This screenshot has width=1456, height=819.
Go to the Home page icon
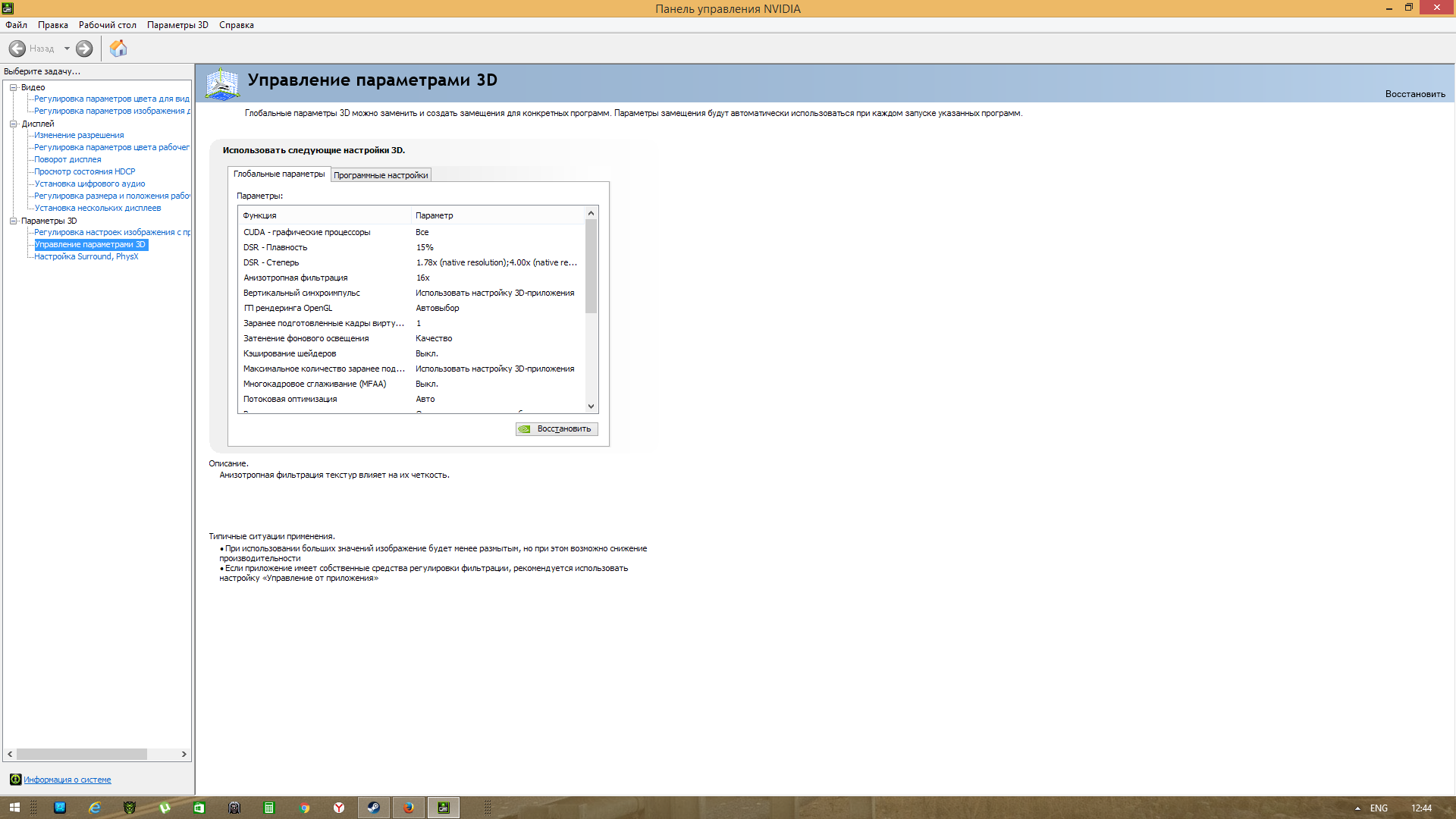tap(118, 49)
